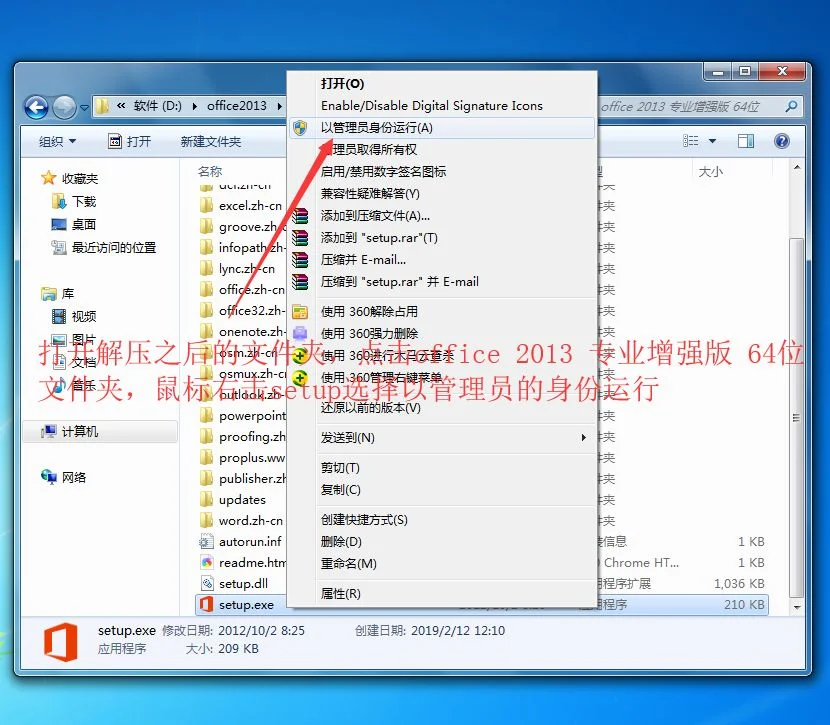The image size is (830, 725).
Task: Click the scroll-down arrow of file list
Action: [x=797, y=607]
